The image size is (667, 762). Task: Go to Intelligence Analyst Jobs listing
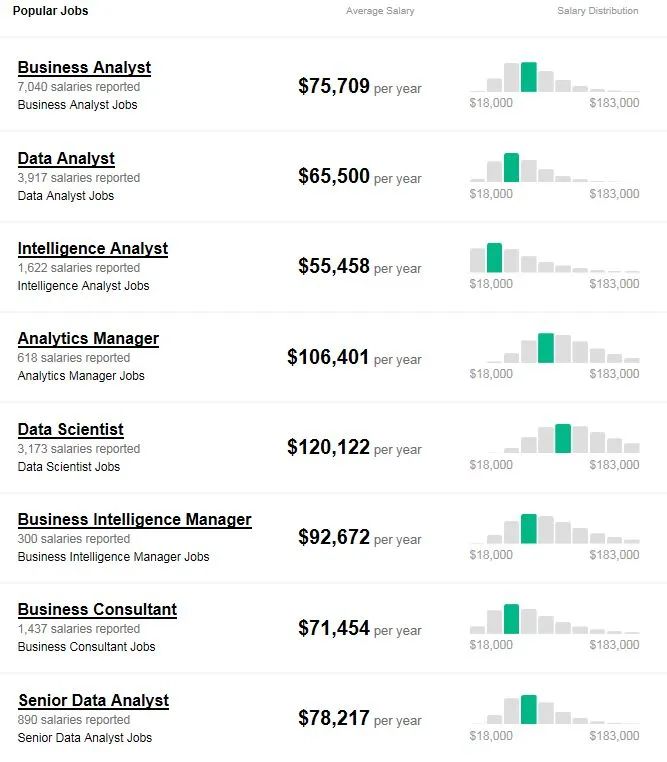point(84,286)
